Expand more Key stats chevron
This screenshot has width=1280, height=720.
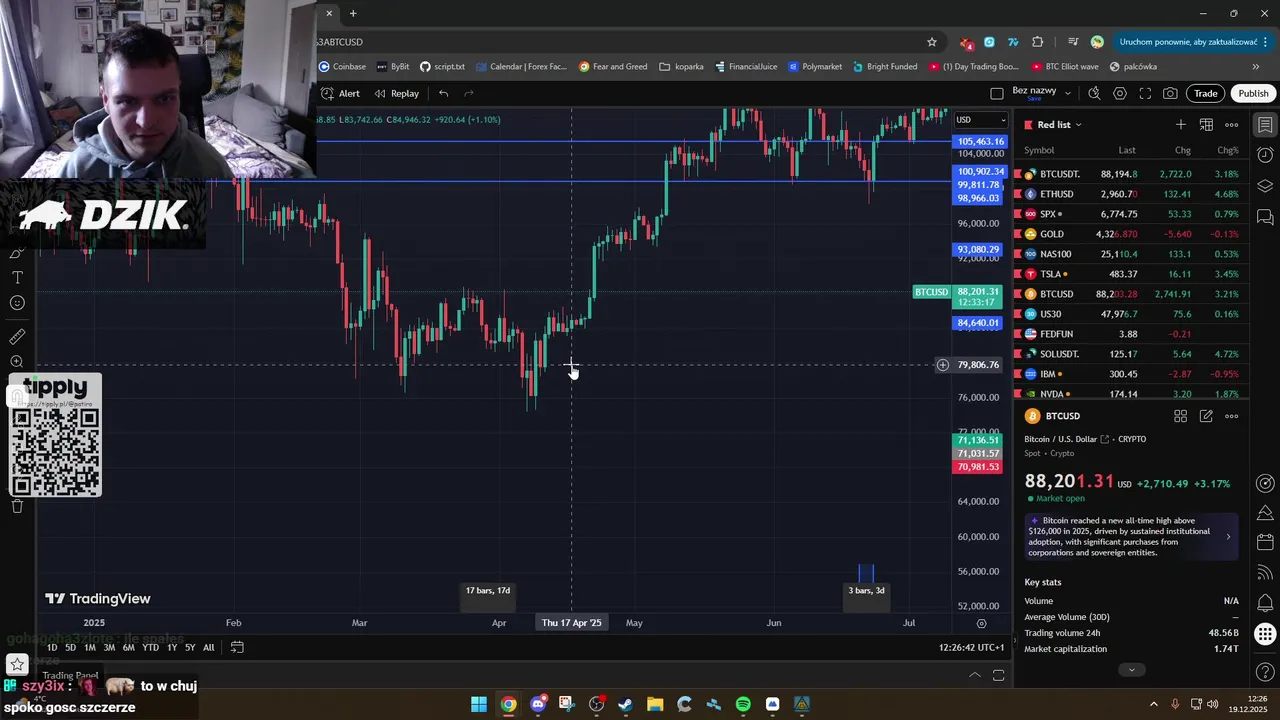pos(1131,669)
